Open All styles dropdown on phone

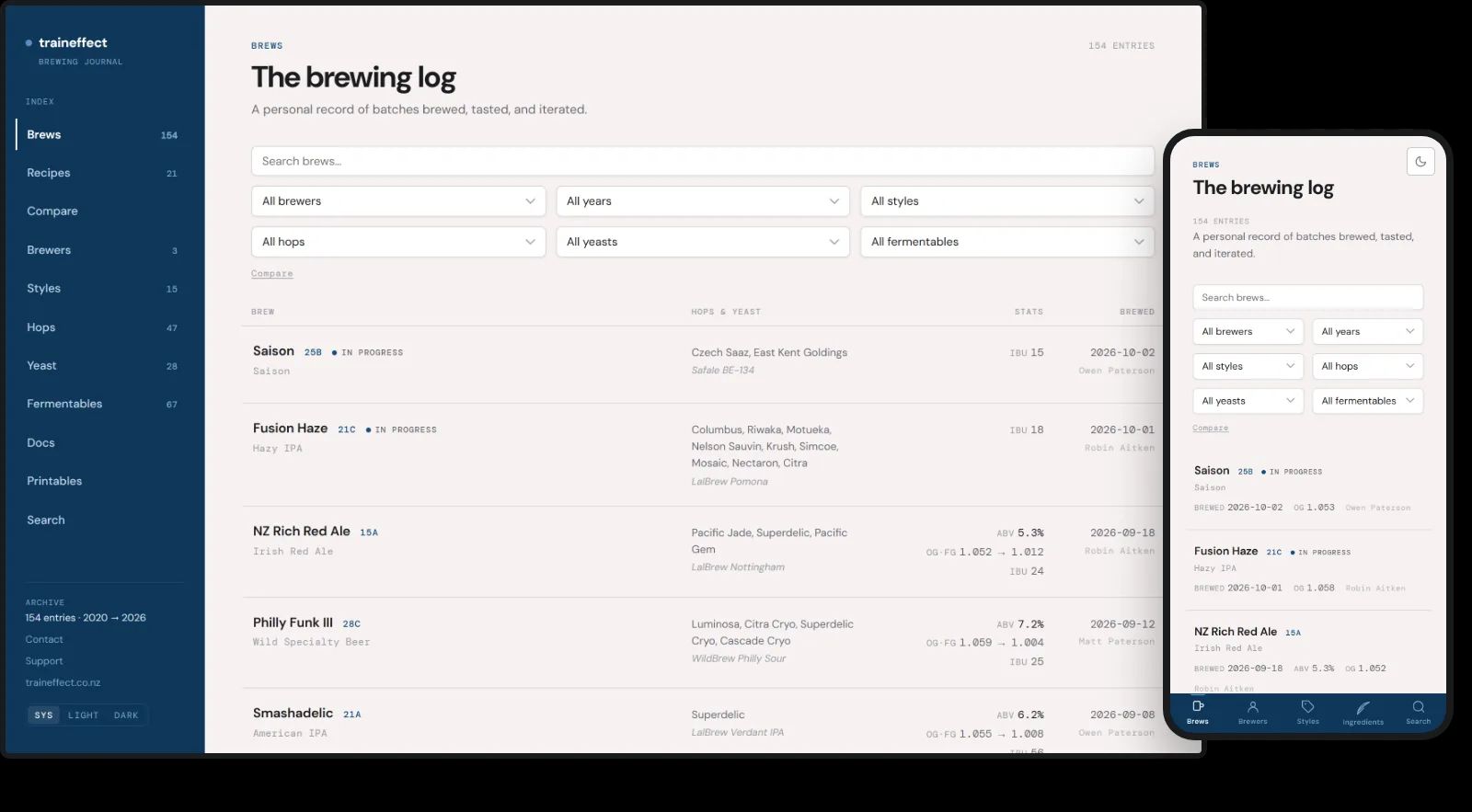1248,366
